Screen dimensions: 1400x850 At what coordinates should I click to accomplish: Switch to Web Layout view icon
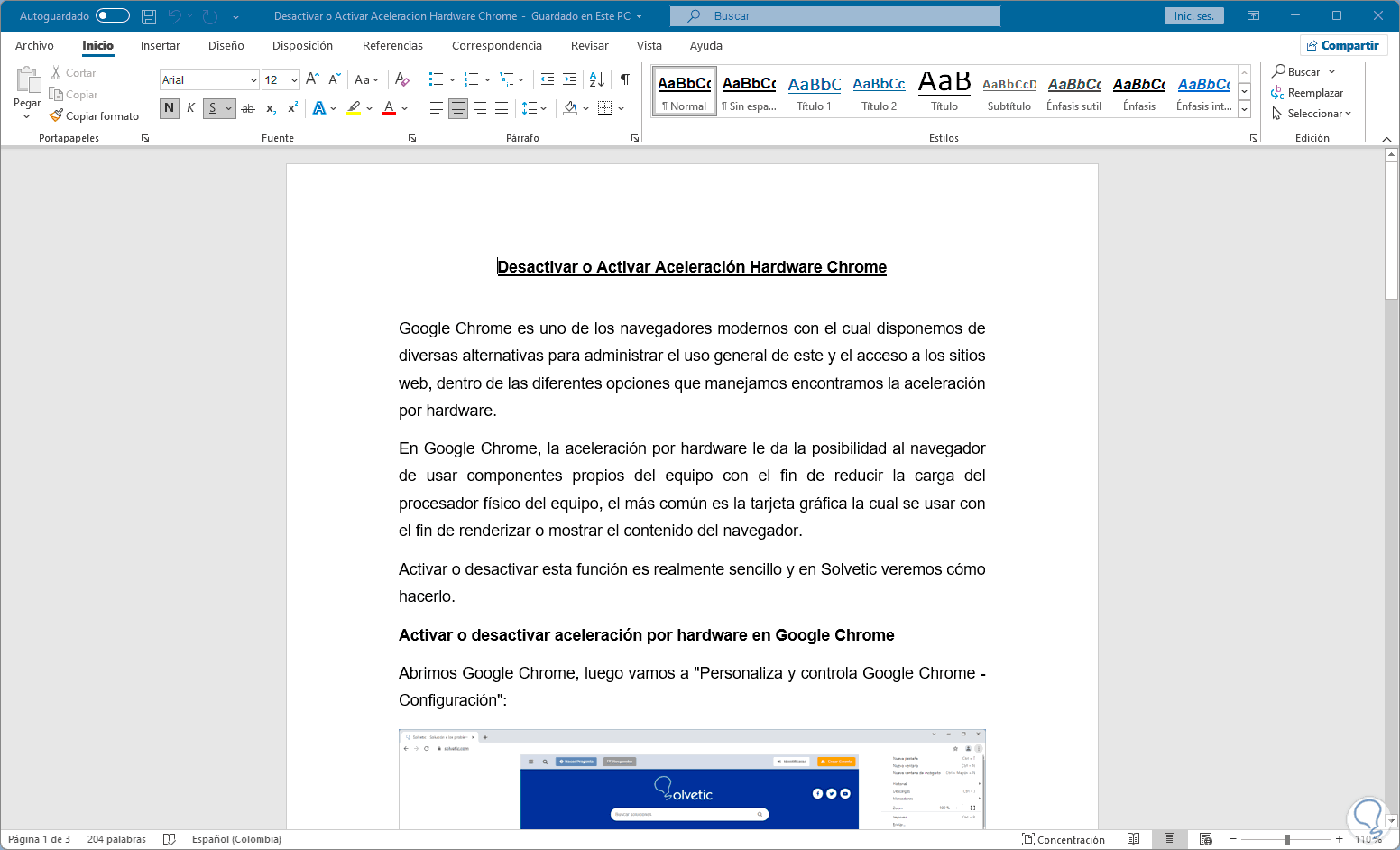click(x=1206, y=839)
